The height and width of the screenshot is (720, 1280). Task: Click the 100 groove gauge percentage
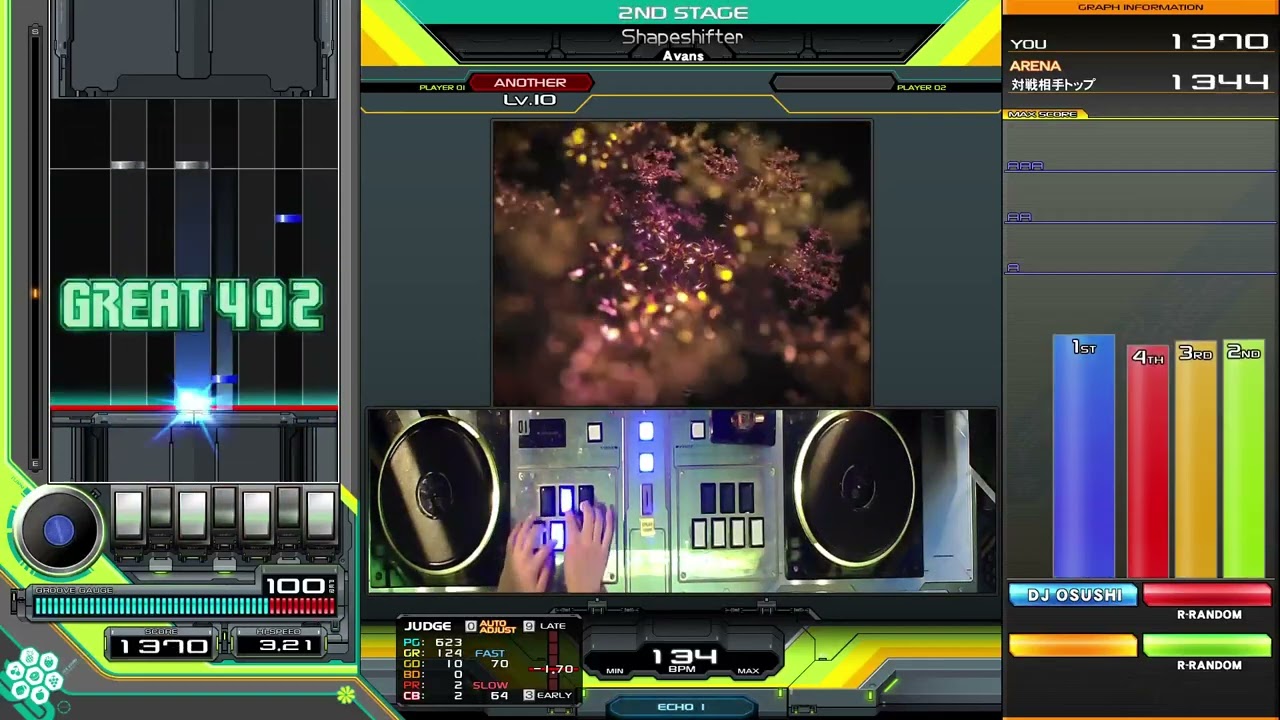coord(297,585)
